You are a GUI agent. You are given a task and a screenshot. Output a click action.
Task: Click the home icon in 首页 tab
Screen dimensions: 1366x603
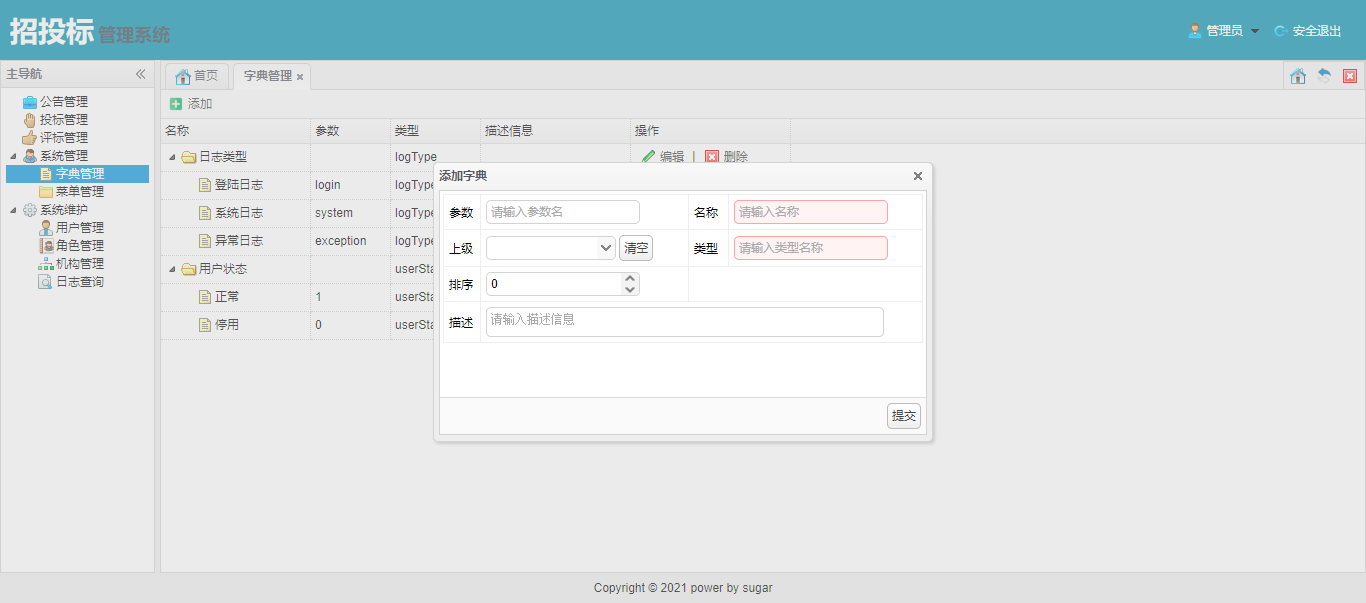(183, 77)
